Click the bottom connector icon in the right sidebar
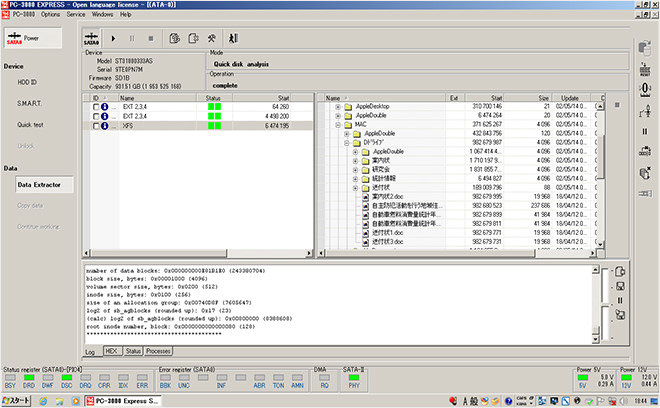660x408 pixels. pos(645,194)
